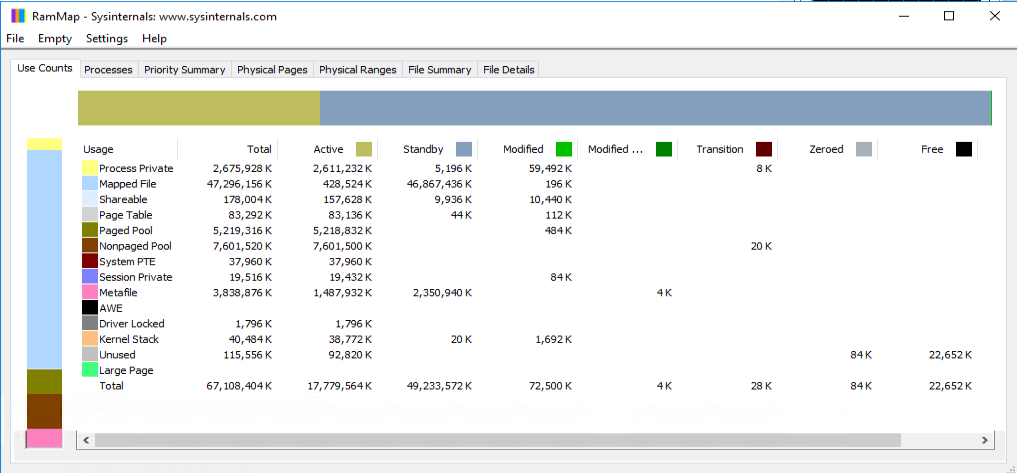1017x473 pixels.
Task: Select the Process Private row label
Action: [136, 169]
